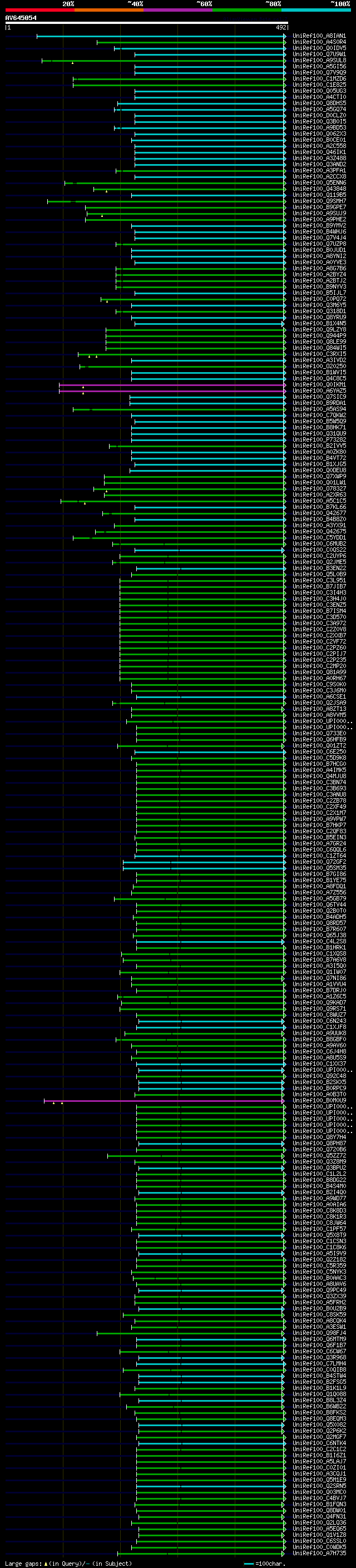The image size is (356, 1568).
Task: Select label UniRef100_Q72GF2
Action: pyautogui.click(x=319, y=862)
